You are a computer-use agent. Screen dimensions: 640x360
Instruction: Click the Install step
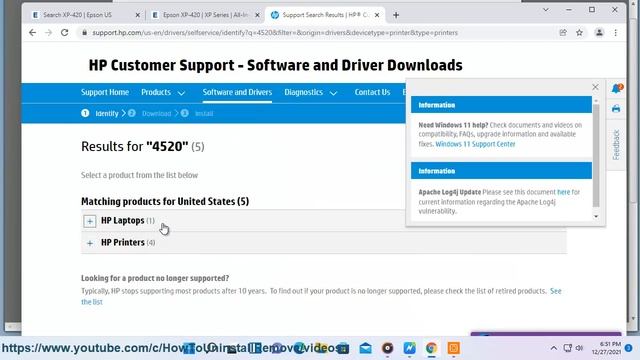[197, 113]
